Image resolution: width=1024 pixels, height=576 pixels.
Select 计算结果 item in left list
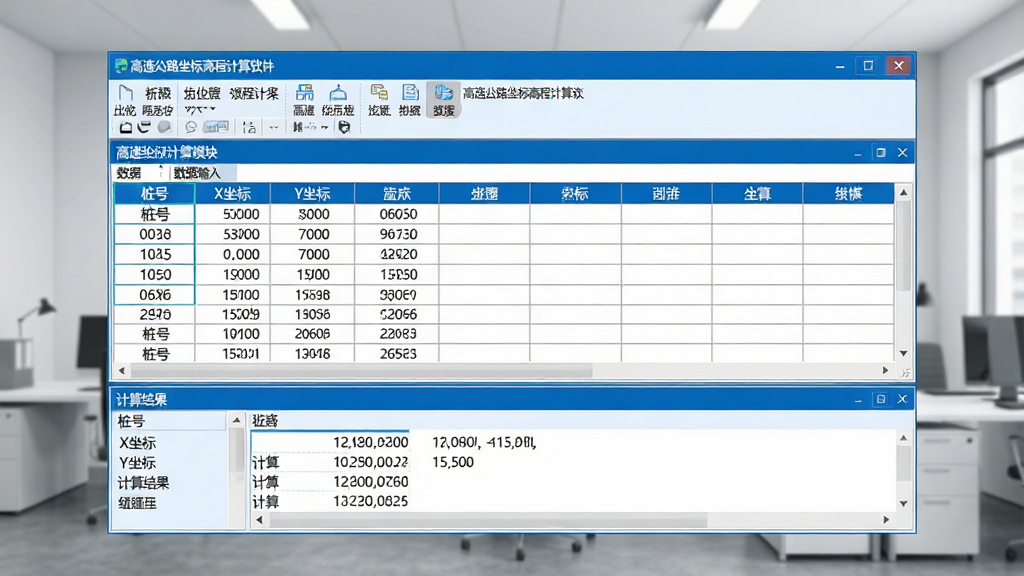coord(143,483)
